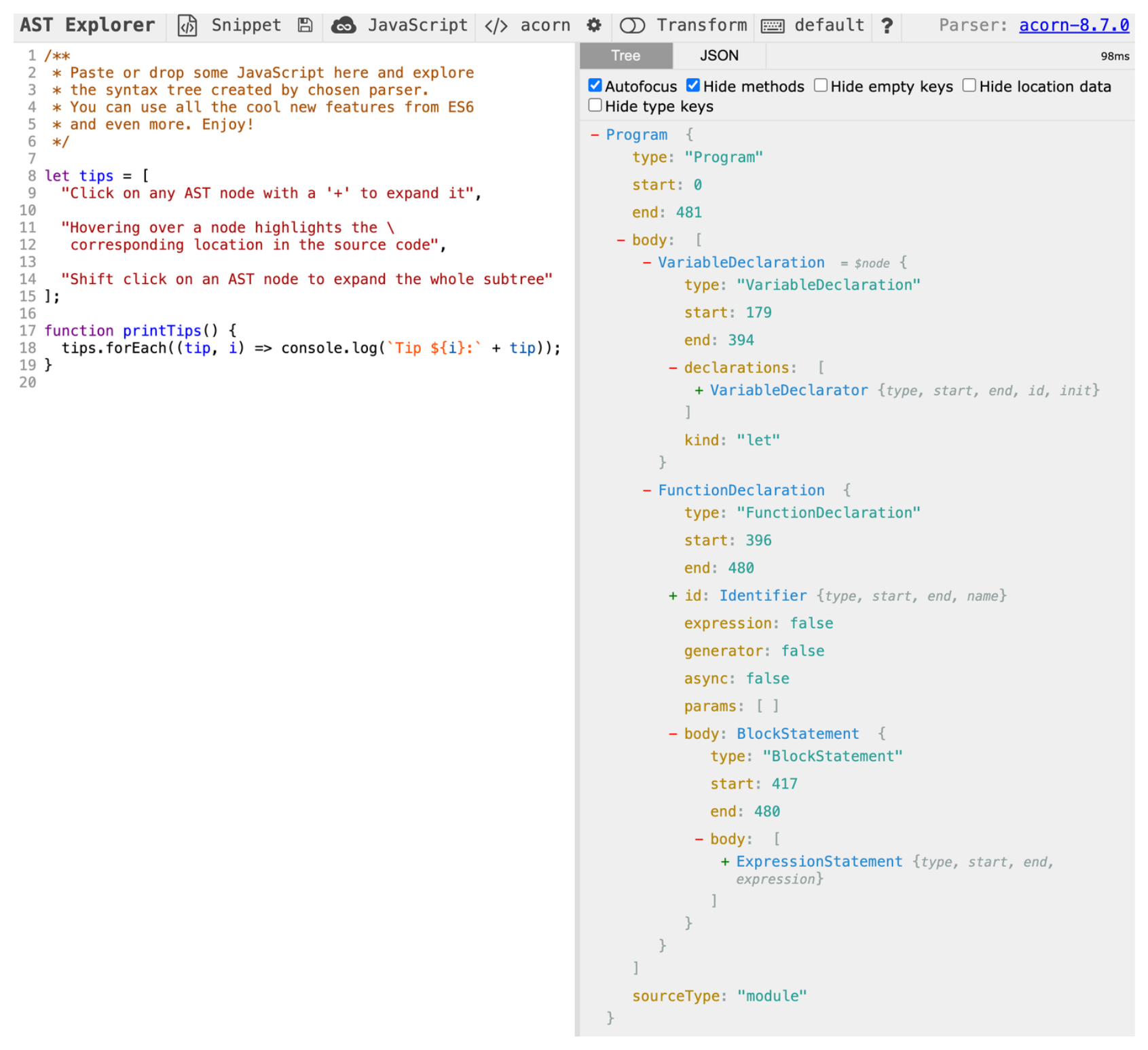Expand the VariableDeclarator node
1148x1050 pixels.
click(699, 391)
